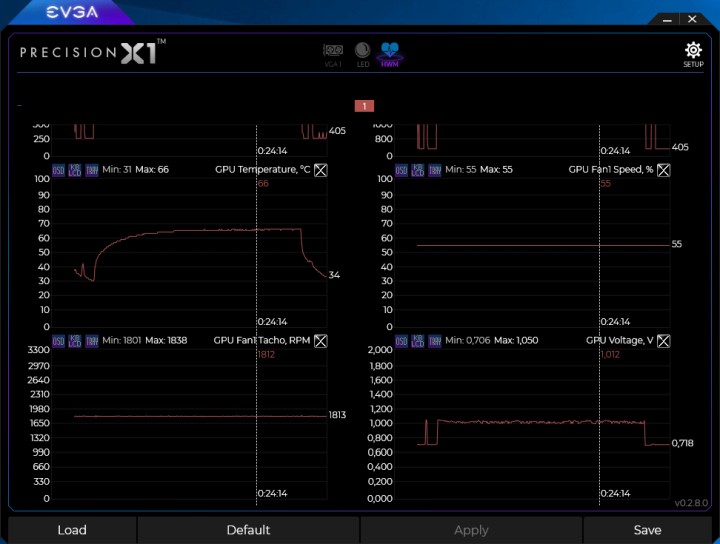
Task: Toggle OSD for GPU Temperature graph
Action: (x=58, y=170)
